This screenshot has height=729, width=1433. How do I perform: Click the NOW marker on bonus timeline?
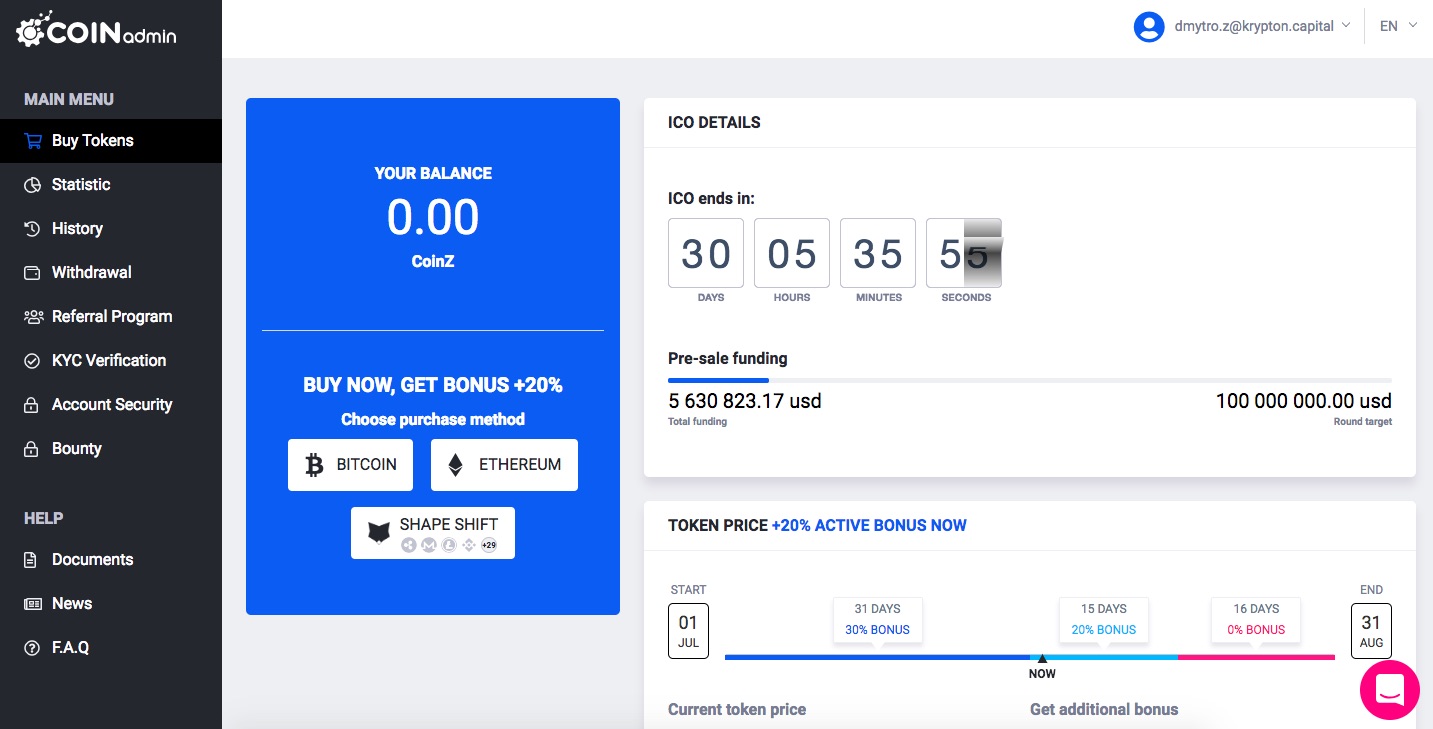[x=1042, y=665]
